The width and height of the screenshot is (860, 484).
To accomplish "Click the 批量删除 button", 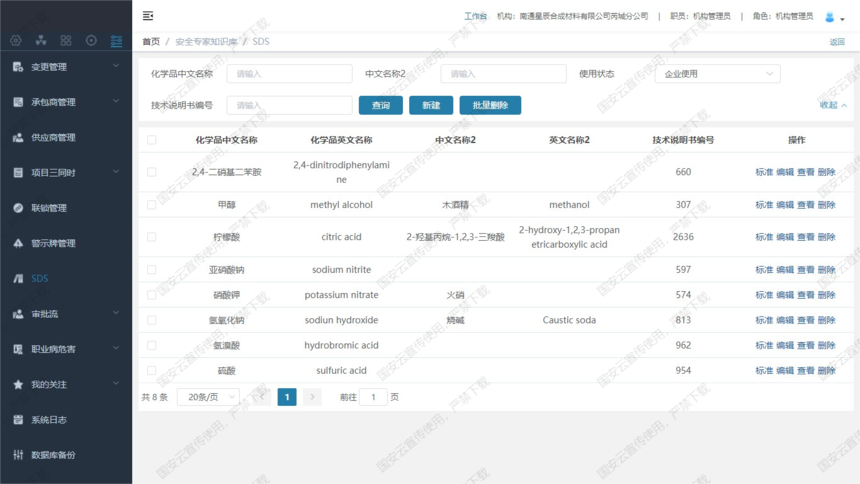I will point(490,105).
